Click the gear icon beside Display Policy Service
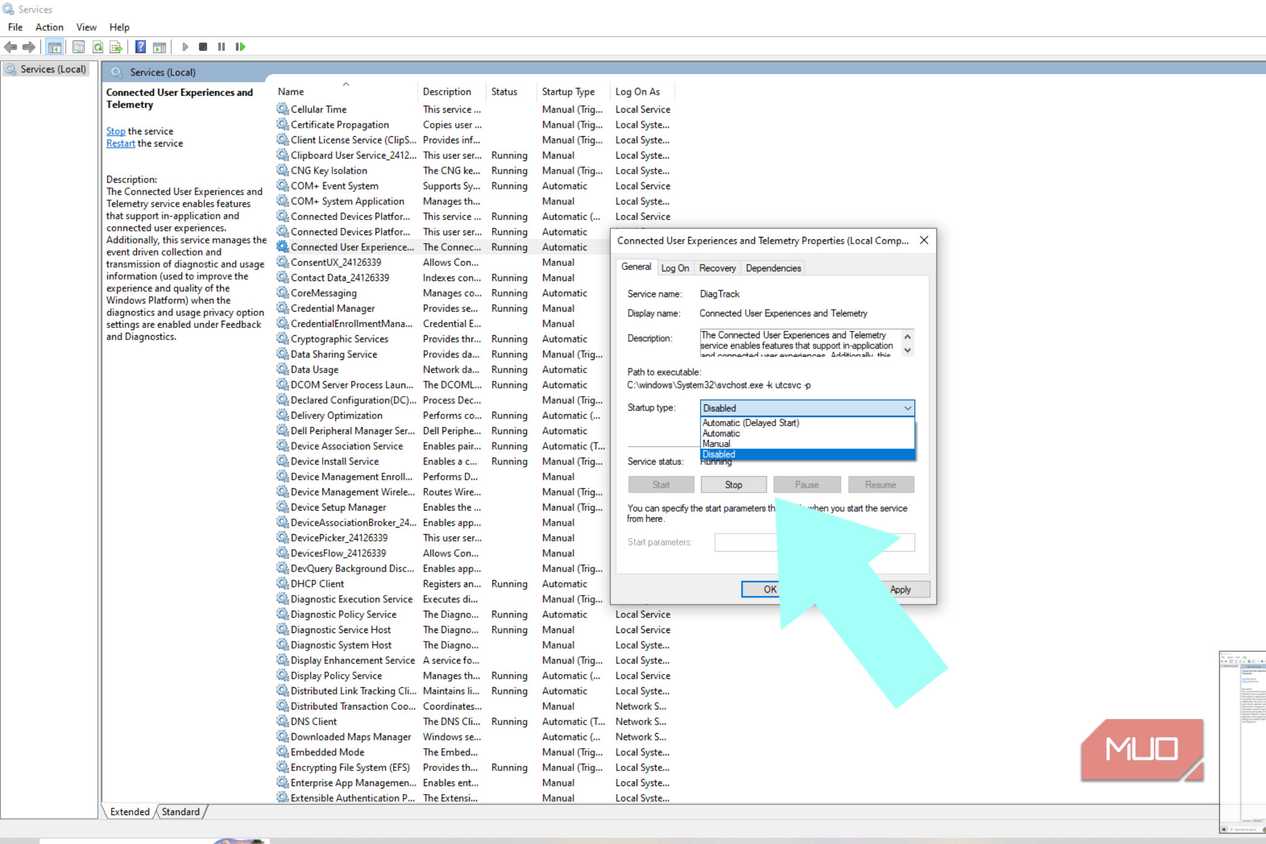Screen dimensions: 1266x844 (283, 676)
